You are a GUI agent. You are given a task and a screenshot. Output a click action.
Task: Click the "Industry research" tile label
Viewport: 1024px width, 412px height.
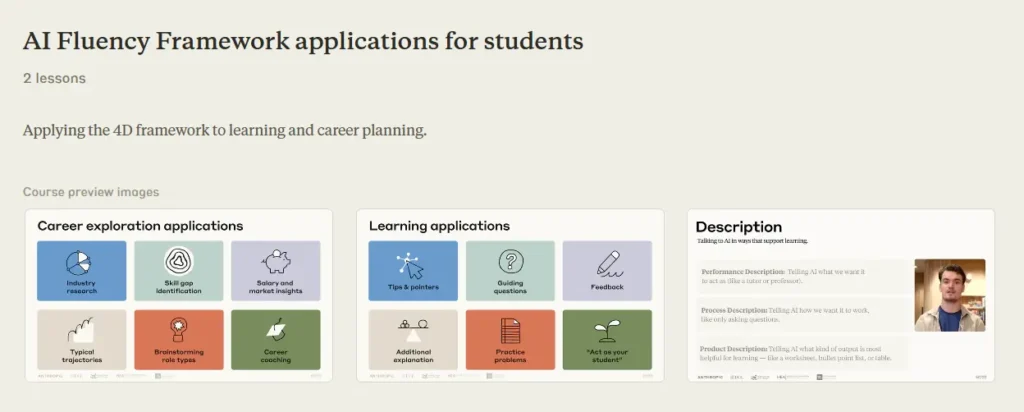(82, 287)
